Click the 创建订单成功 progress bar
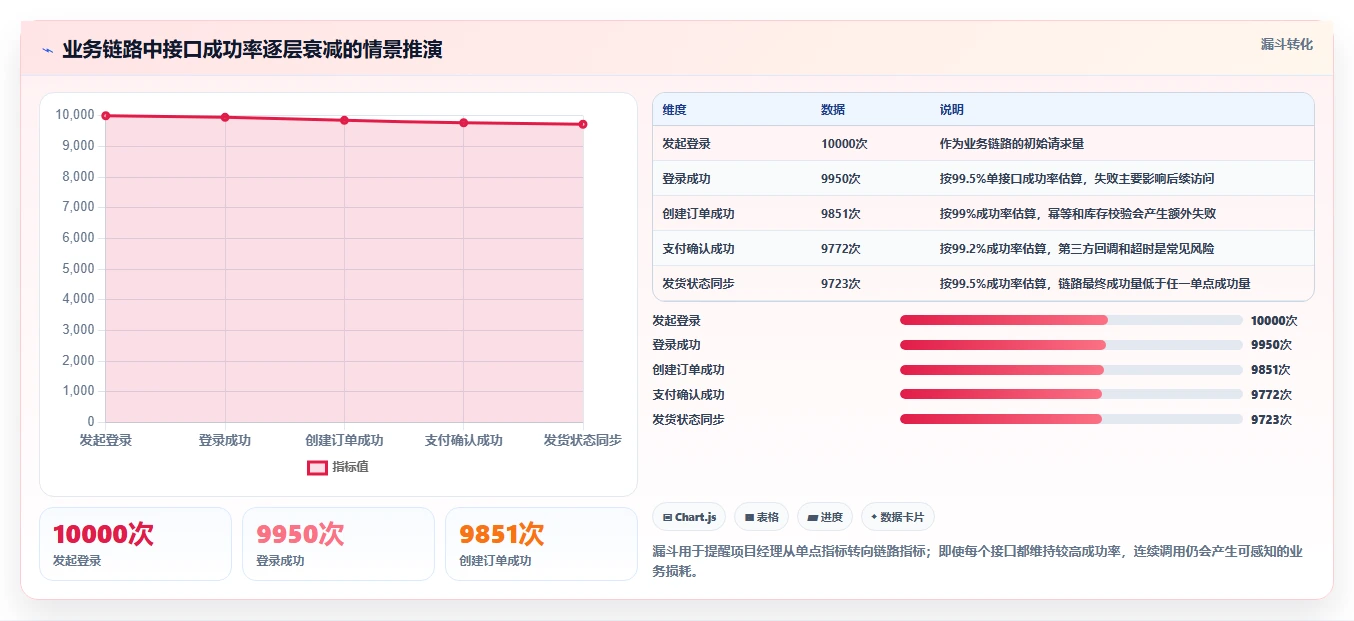The height and width of the screenshot is (621, 1354). click(1071, 370)
